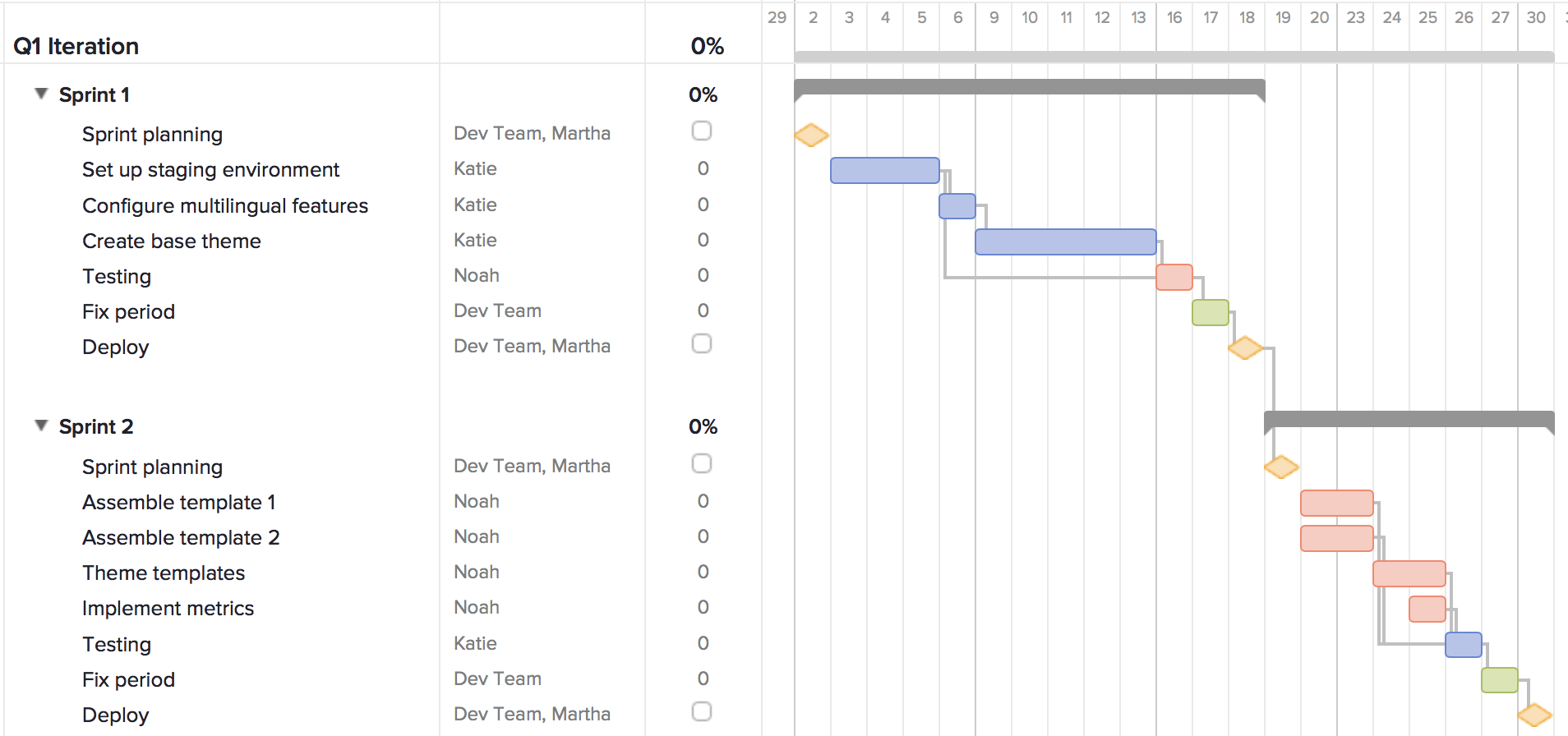Check Sprint 2's Sprint planning checkbox
The width and height of the screenshot is (1568, 736).
coord(702,463)
